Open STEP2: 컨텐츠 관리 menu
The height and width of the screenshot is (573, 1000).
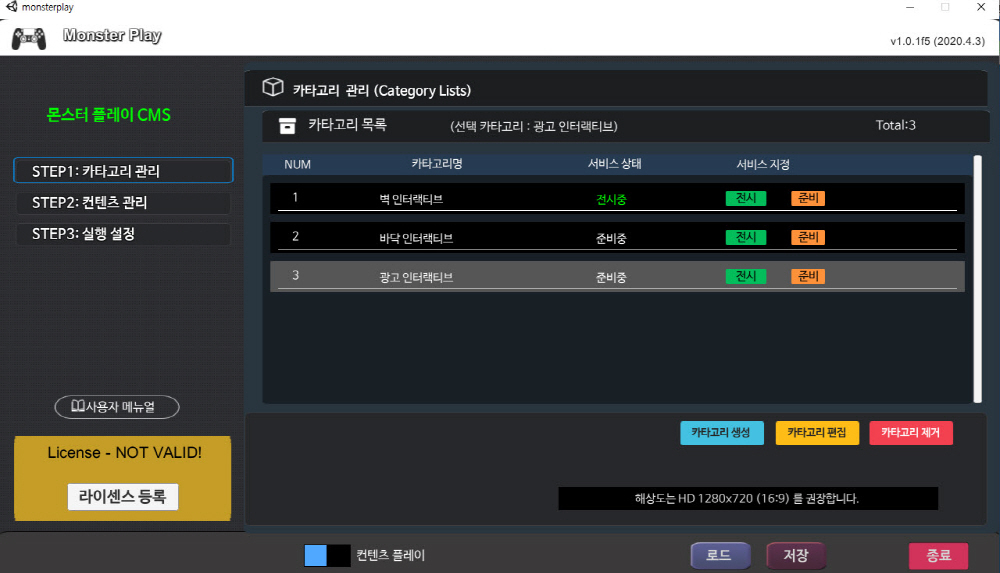123,202
